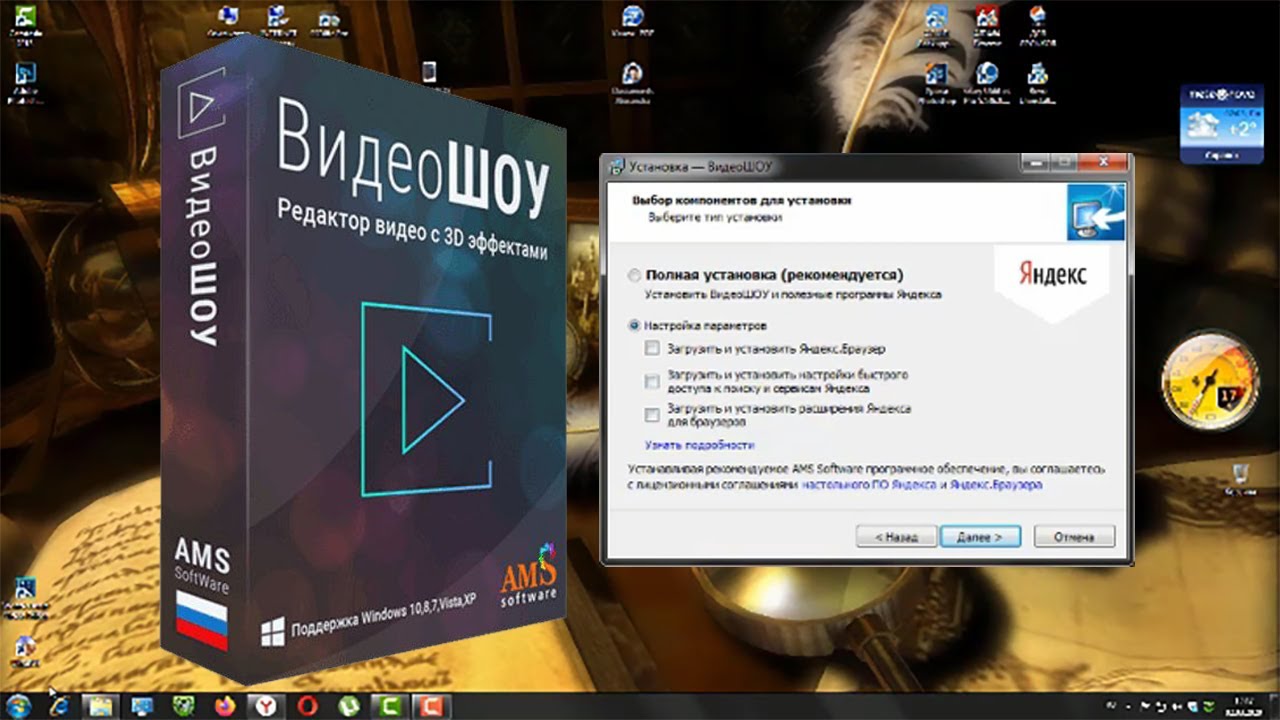Select the Полная установка (рекомендуется) radio button
Viewport: 1280px width, 720px height.
[634, 275]
